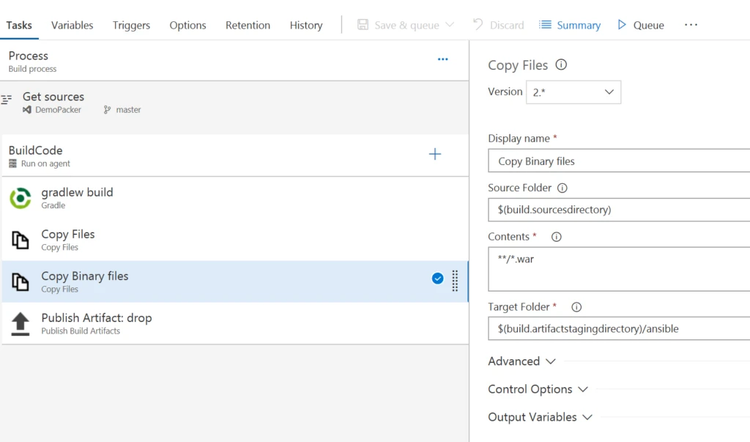Go to the Options tab
The height and width of the screenshot is (442, 750).
click(x=188, y=25)
